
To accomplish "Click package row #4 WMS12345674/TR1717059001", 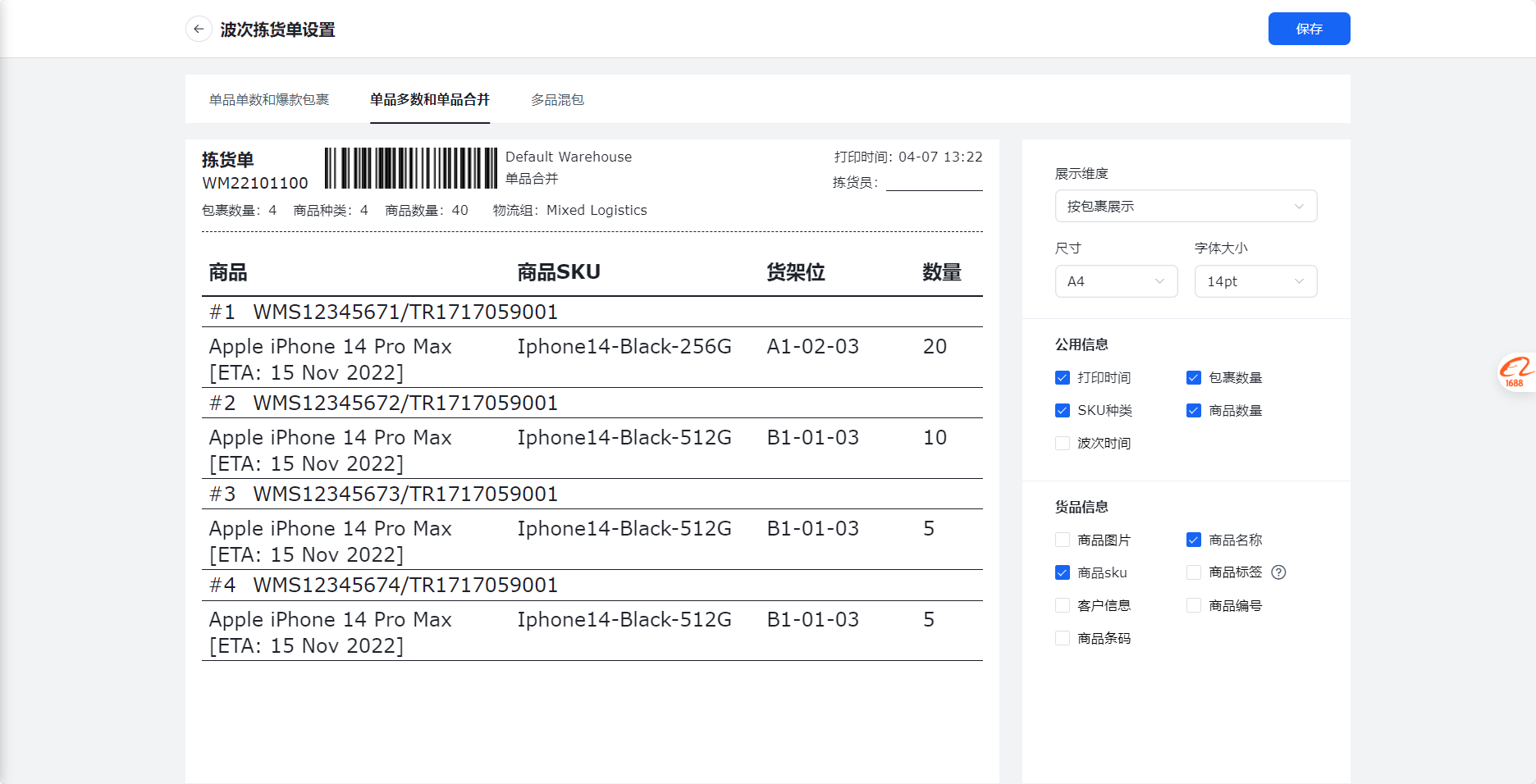I will click(592, 585).
